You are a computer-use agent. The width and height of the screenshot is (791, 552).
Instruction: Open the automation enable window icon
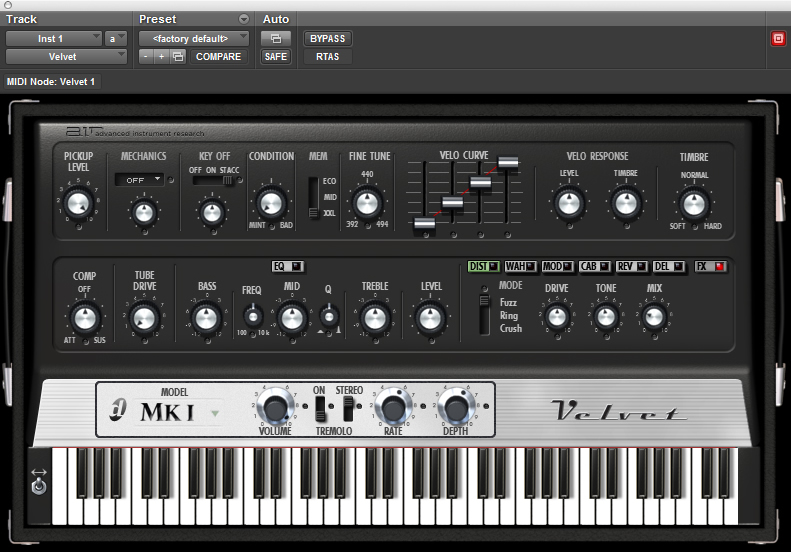tap(275, 38)
